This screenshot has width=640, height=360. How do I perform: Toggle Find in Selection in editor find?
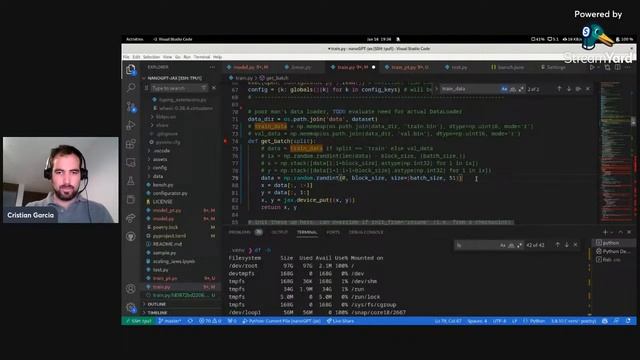click(578, 89)
